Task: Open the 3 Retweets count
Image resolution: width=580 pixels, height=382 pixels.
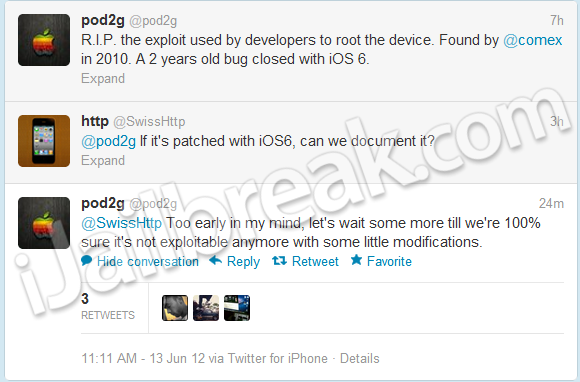Action: (x=108, y=307)
